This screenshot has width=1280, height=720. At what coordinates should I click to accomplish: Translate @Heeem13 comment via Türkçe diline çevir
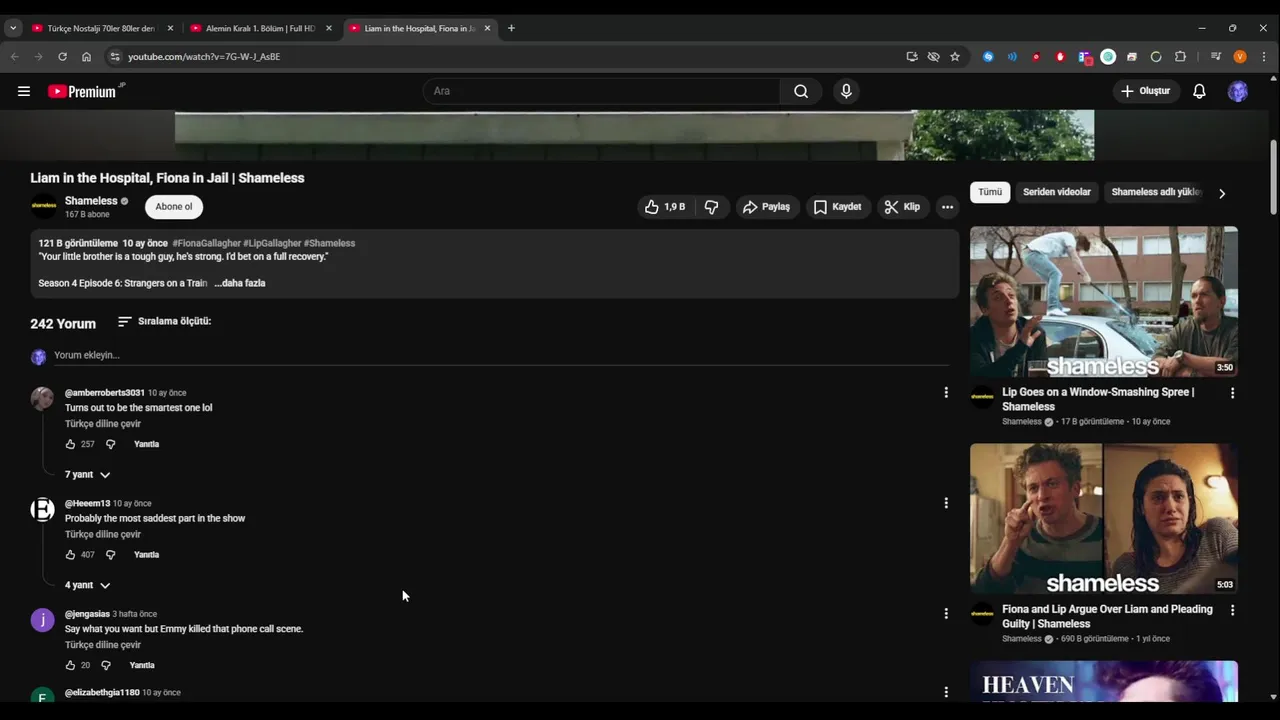(x=103, y=535)
